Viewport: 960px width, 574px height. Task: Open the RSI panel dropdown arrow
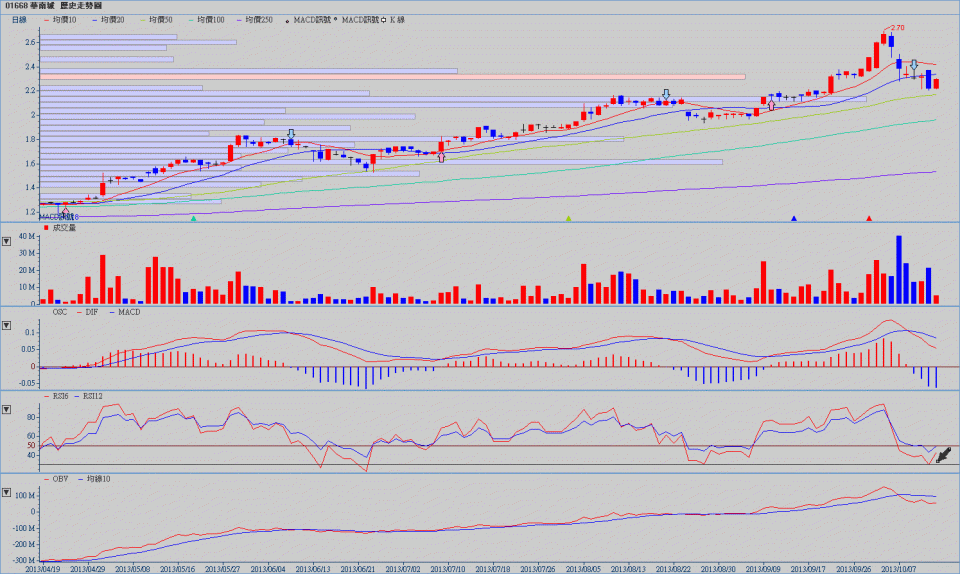coord(7,410)
